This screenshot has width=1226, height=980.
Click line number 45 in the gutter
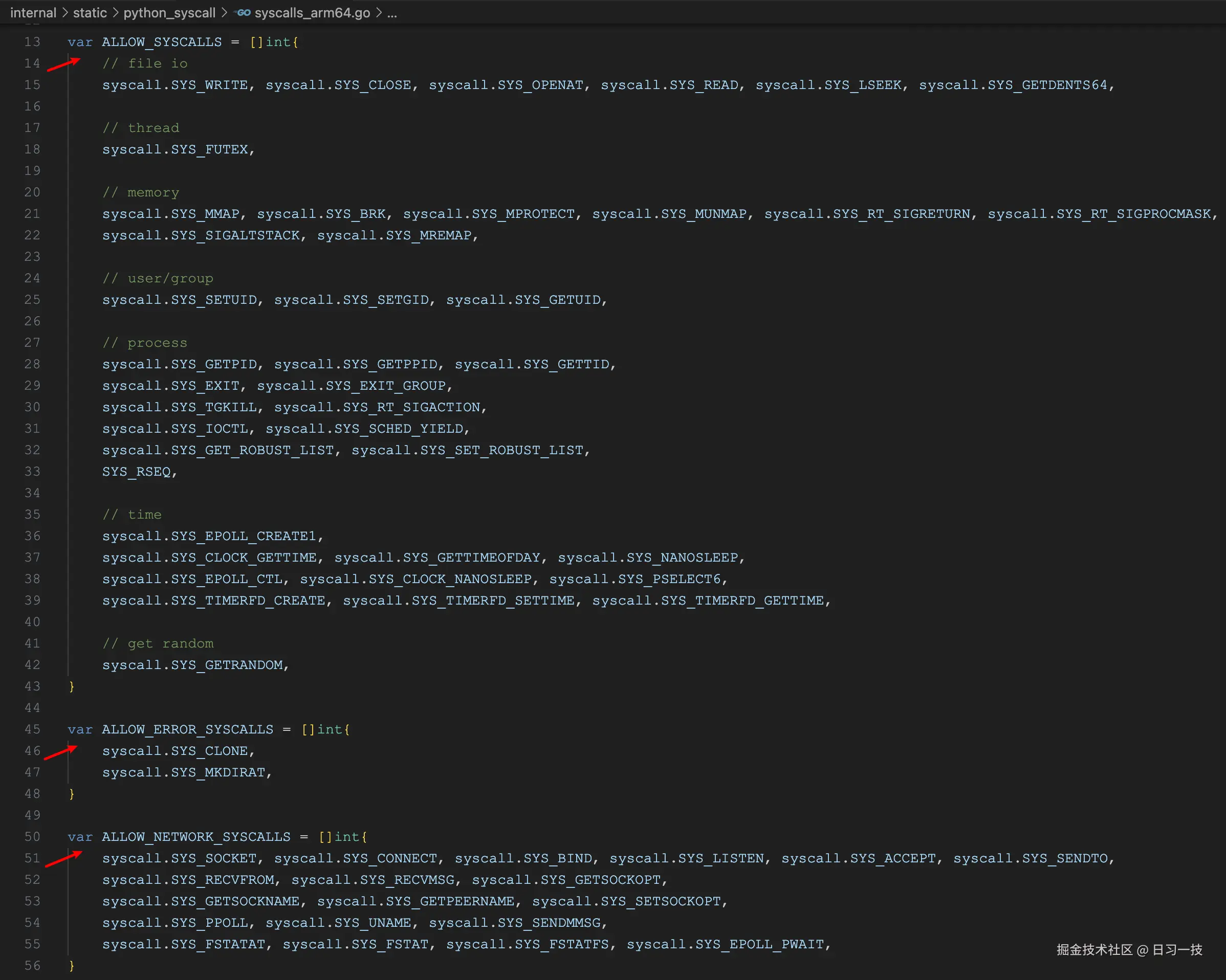(32, 729)
